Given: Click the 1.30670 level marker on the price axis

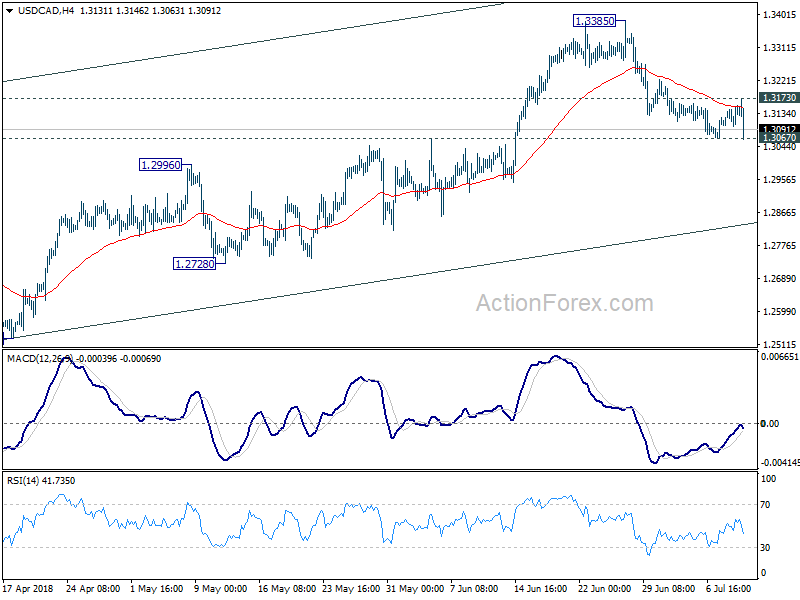Looking at the screenshot, I should (x=779, y=138).
